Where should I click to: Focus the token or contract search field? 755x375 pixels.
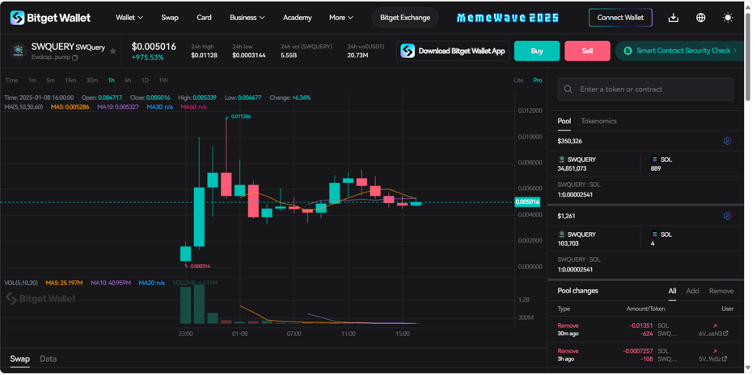point(645,90)
